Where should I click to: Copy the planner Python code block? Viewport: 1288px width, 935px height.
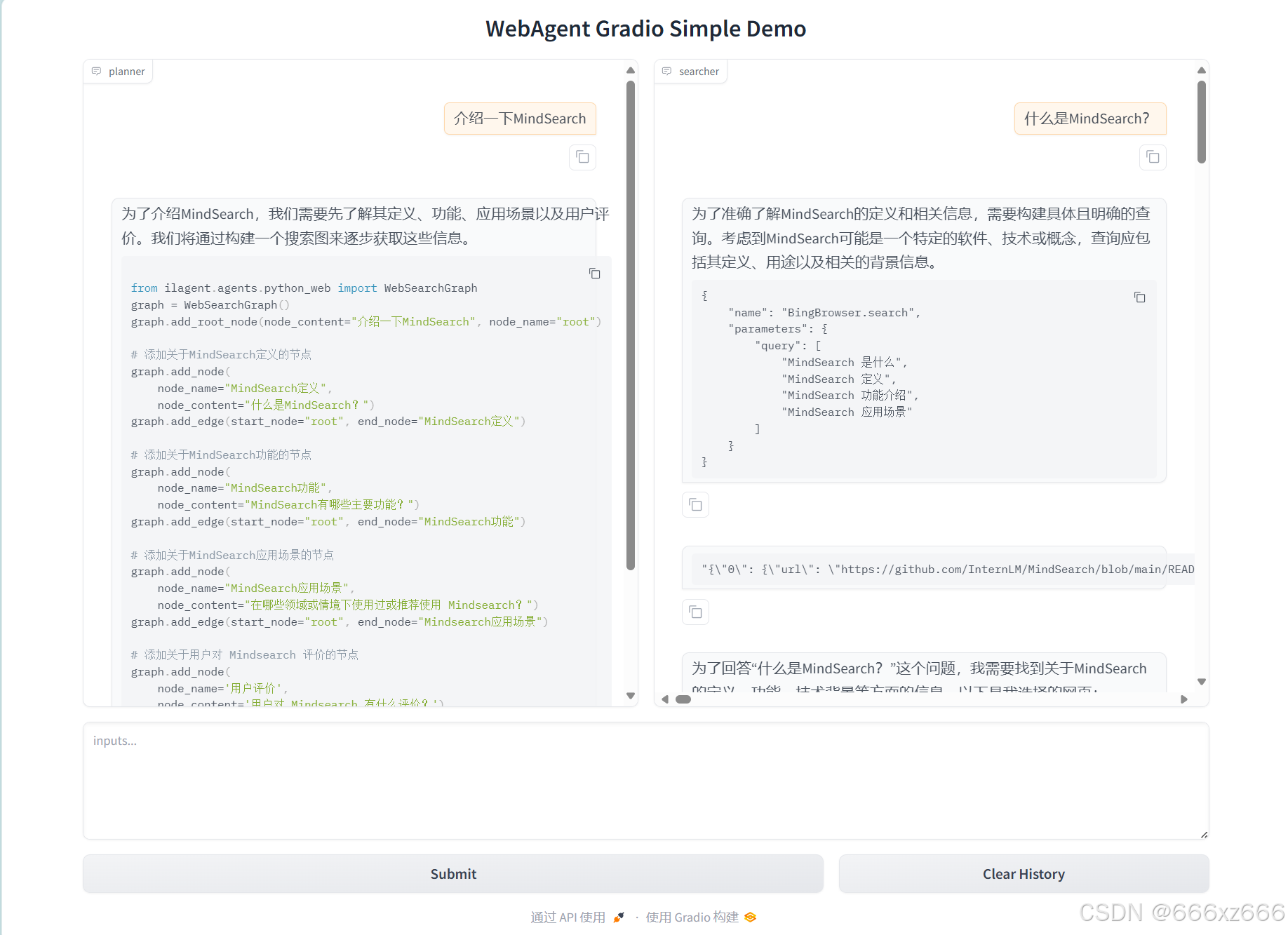pyautogui.click(x=594, y=274)
